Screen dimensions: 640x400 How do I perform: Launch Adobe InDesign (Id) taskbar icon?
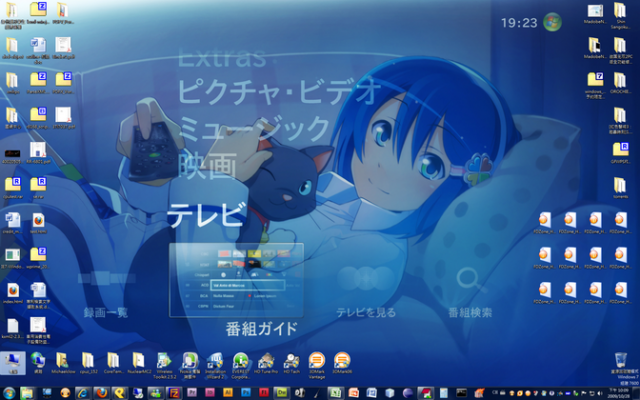pos(210,393)
